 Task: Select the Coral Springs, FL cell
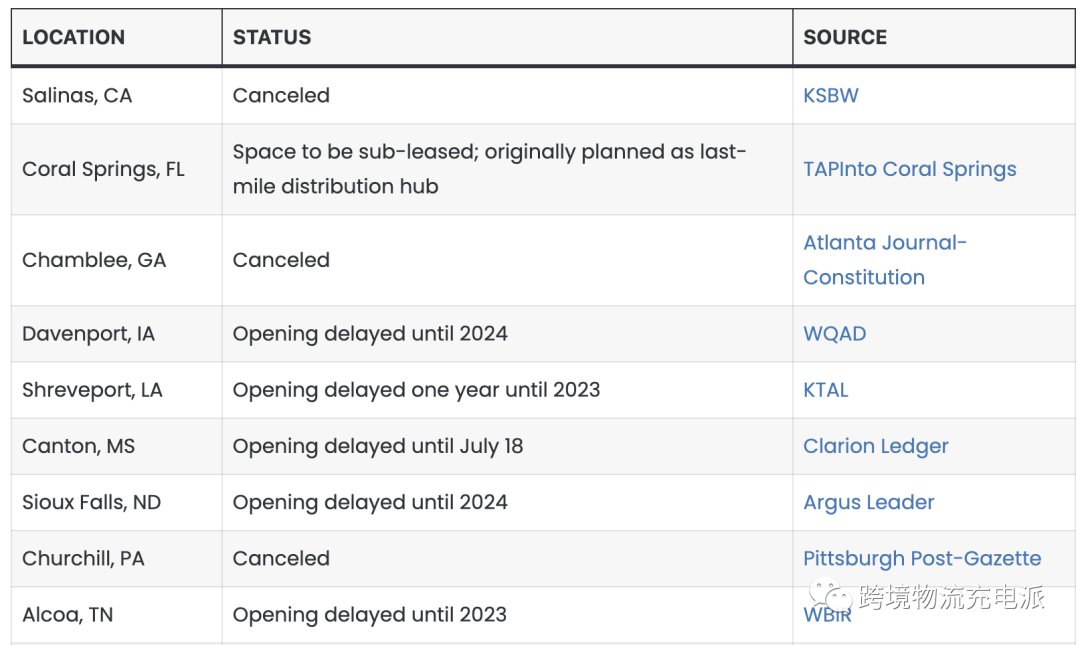pos(103,169)
